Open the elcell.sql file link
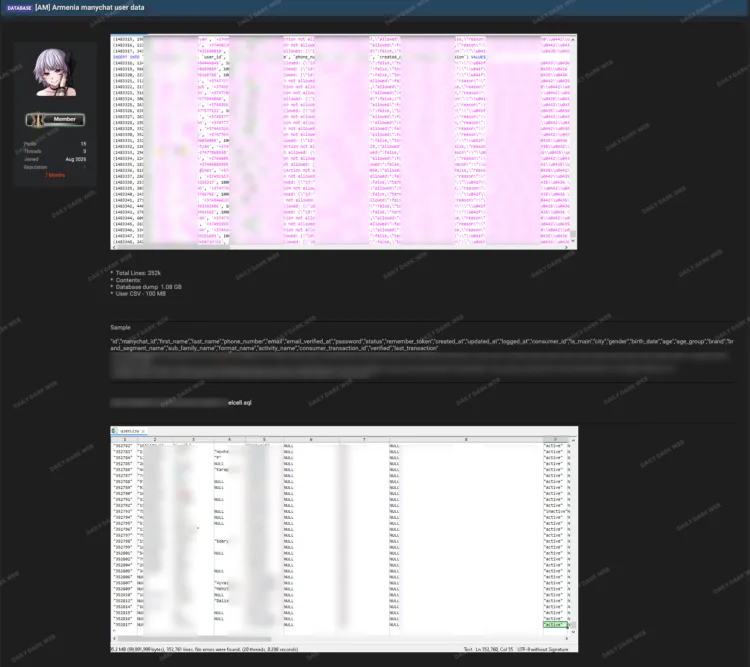This screenshot has height=667, width=750. tap(239, 402)
